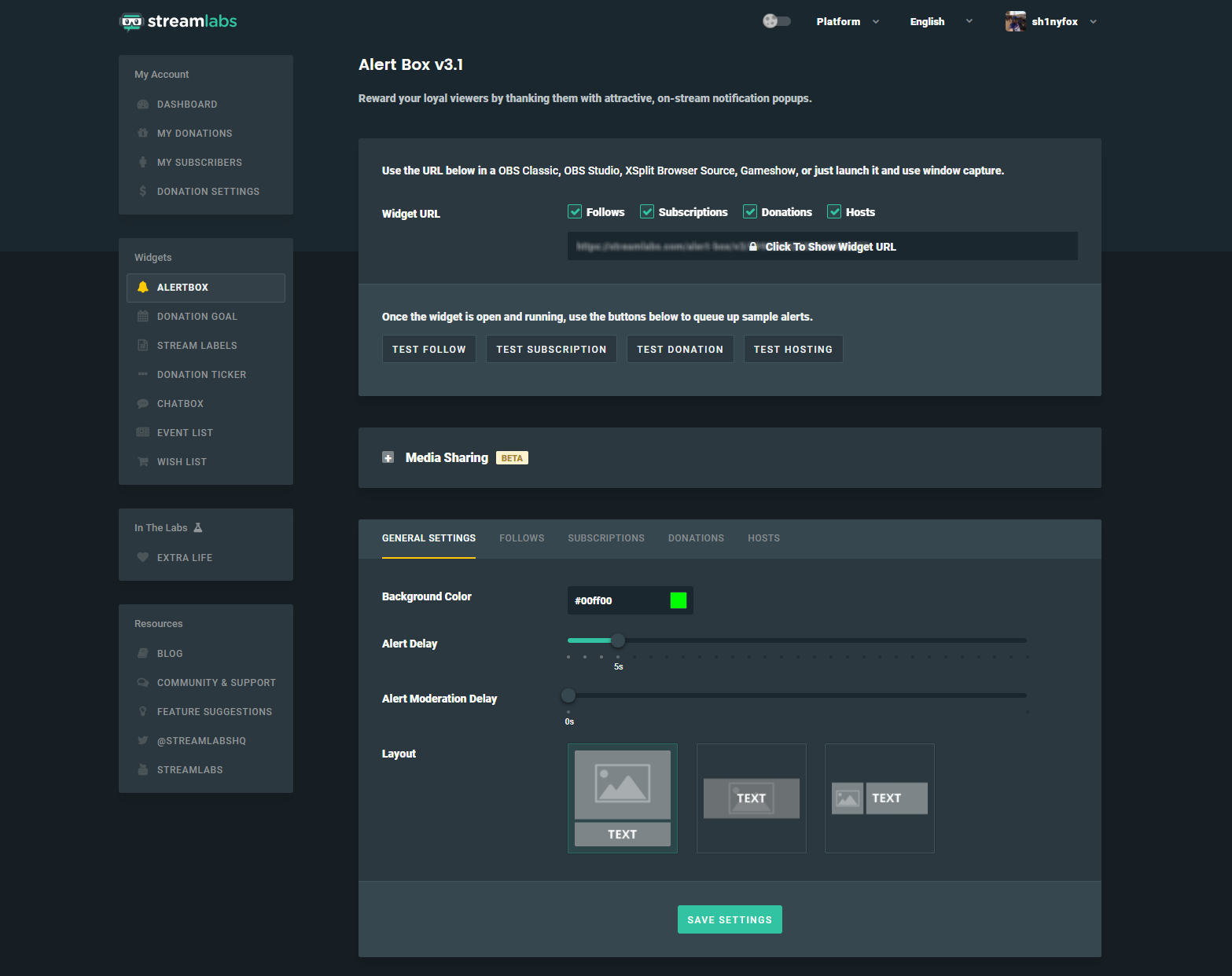
Task: Click the My Donations gift icon
Action: point(143,134)
